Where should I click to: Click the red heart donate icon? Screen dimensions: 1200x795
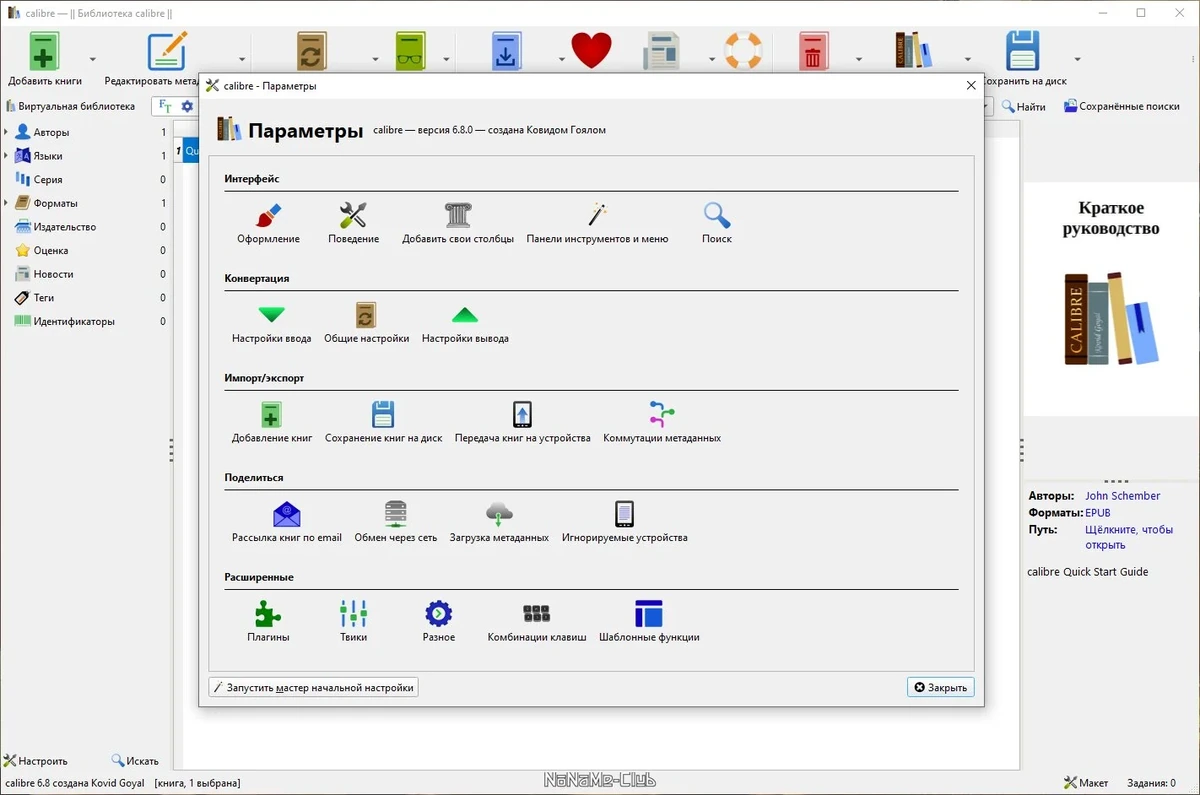(591, 50)
